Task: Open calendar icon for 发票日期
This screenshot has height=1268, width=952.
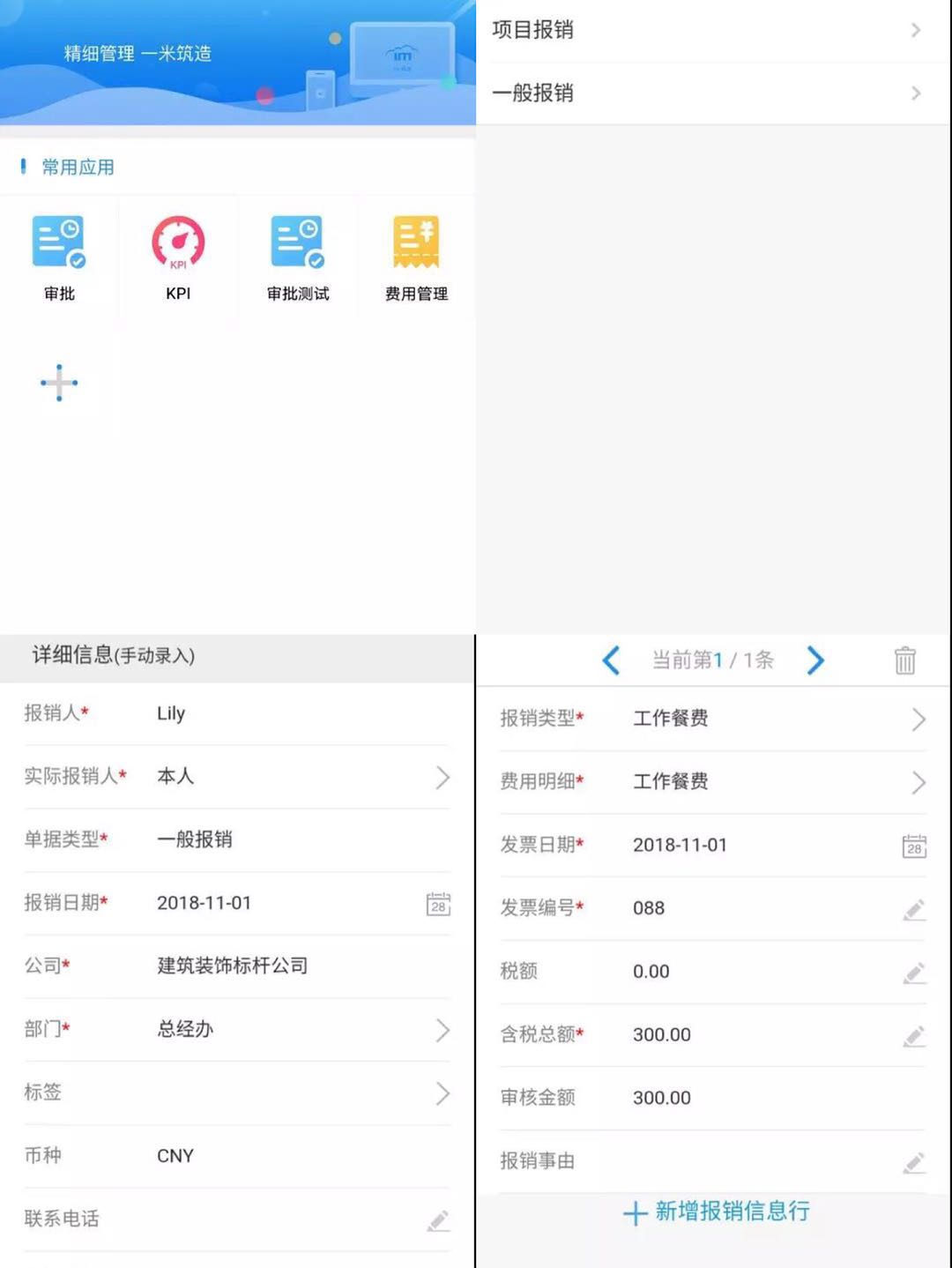Action: coord(914,847)
